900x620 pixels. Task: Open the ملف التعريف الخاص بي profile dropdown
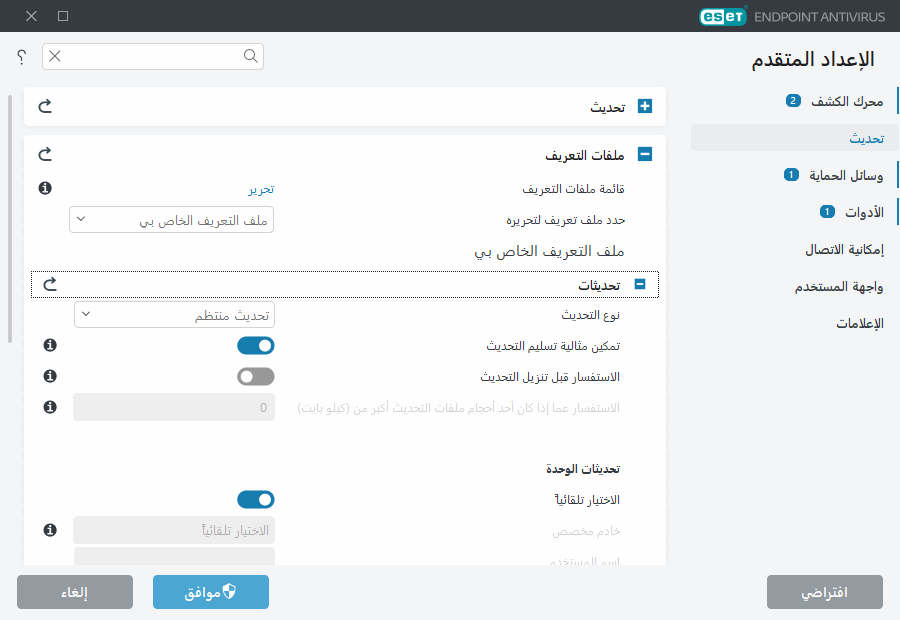[171, 220]
